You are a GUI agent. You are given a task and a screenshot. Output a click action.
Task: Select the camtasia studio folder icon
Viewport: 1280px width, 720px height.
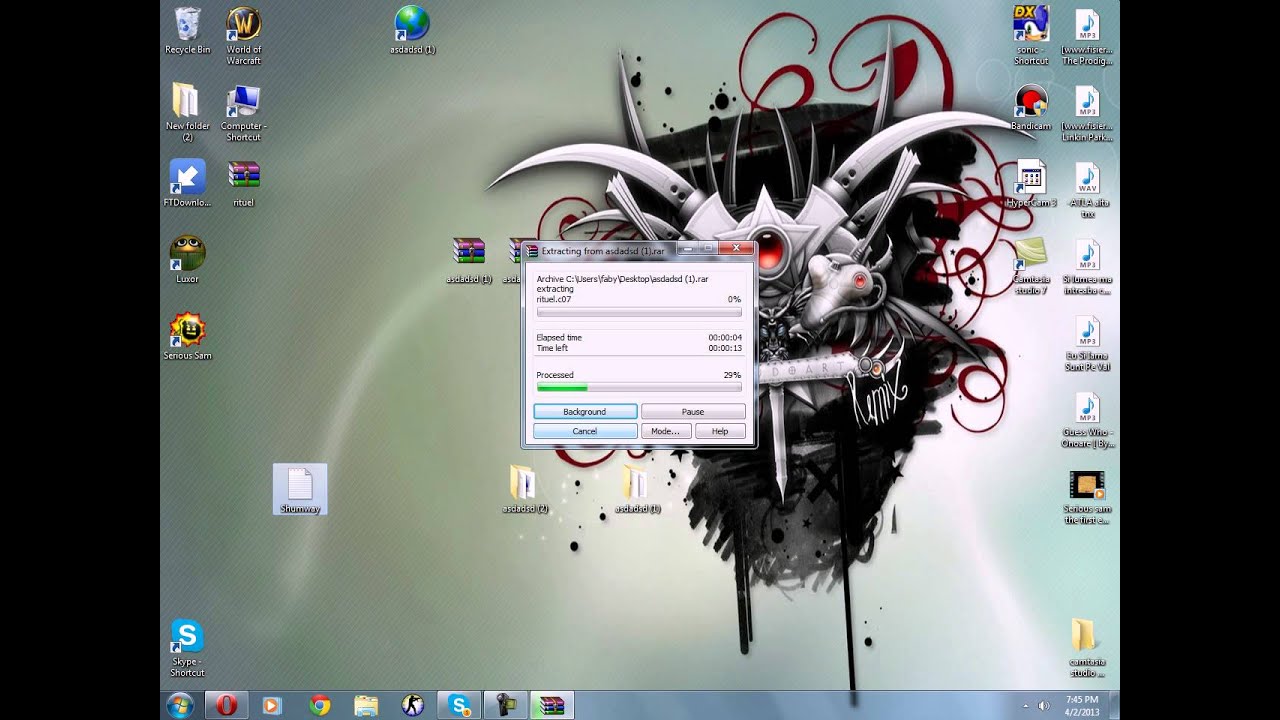click(1086, 648)
